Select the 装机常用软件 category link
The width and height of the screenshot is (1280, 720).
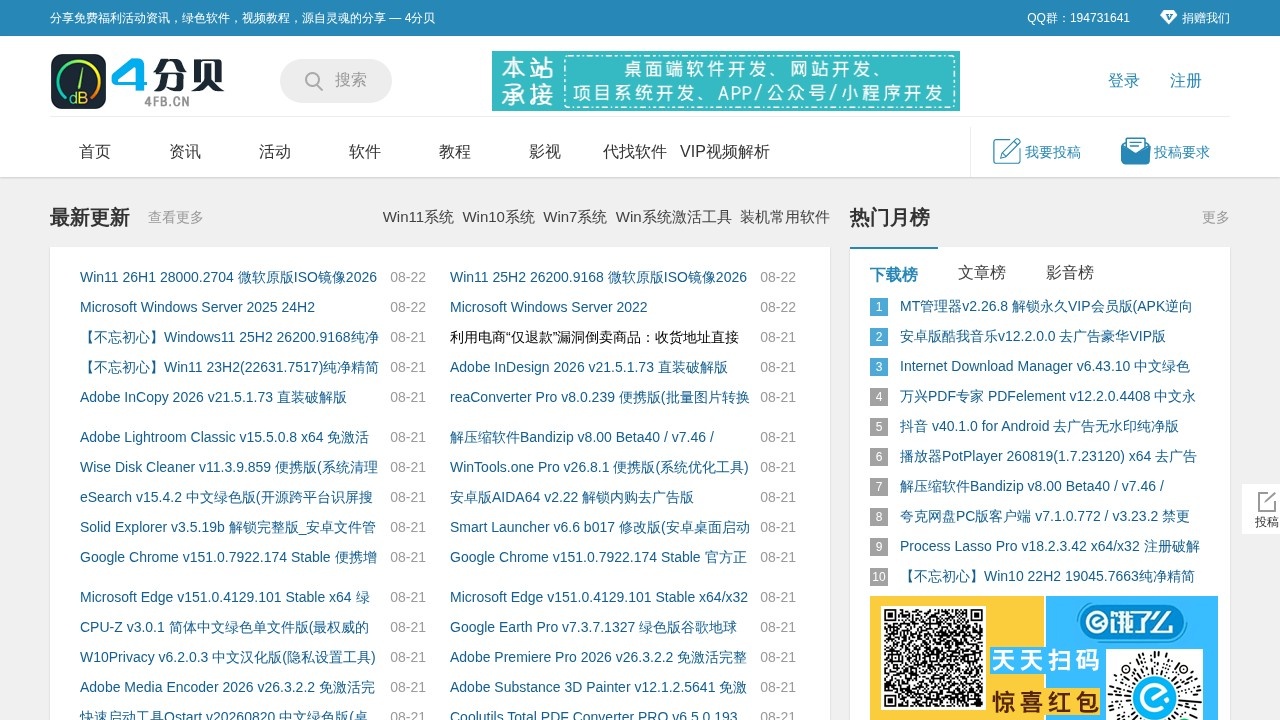[785, 217]
